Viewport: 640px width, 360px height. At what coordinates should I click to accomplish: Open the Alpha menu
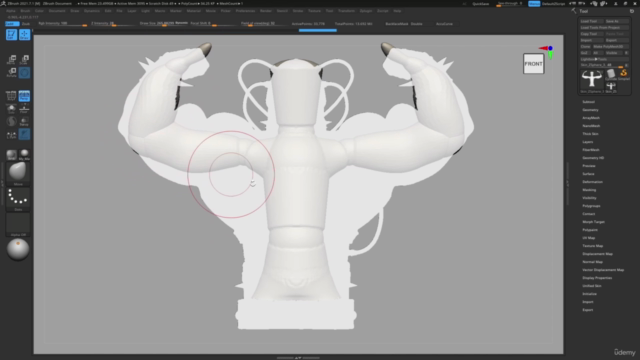(x=11, y=11)
